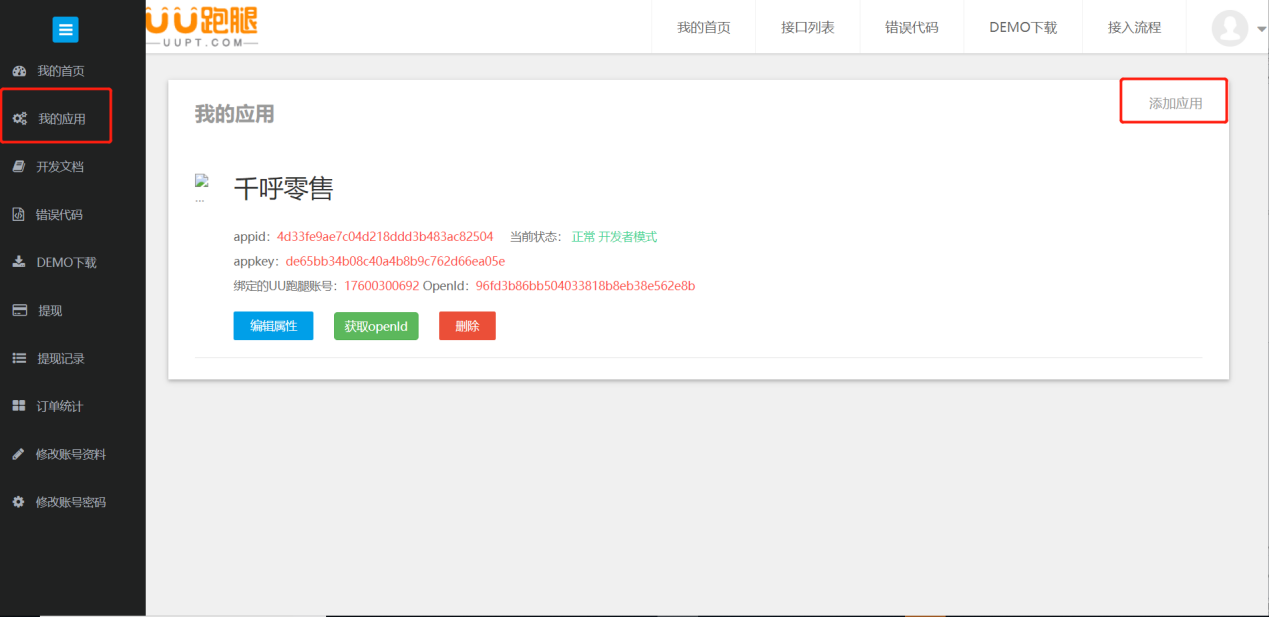The image size is (1269, 617).
Task: Click the list icon beside 提现记录
Action: click(19, 358)
